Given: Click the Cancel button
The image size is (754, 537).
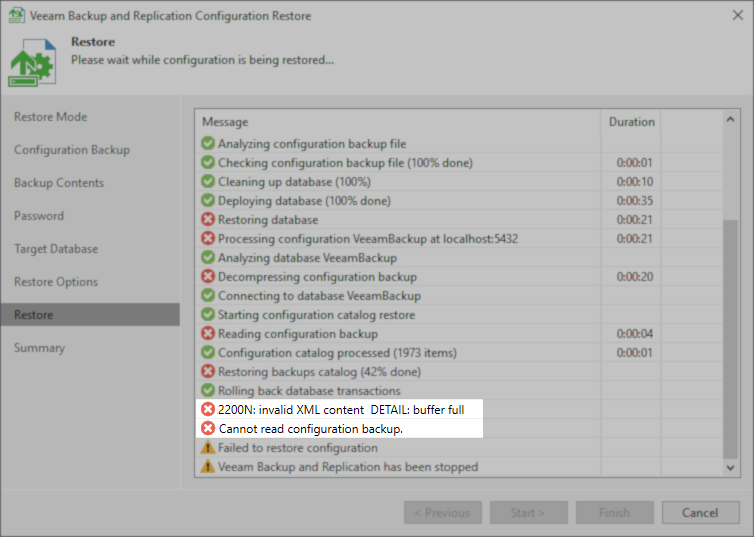Looking at the screenshot, I should pos(701,512).
